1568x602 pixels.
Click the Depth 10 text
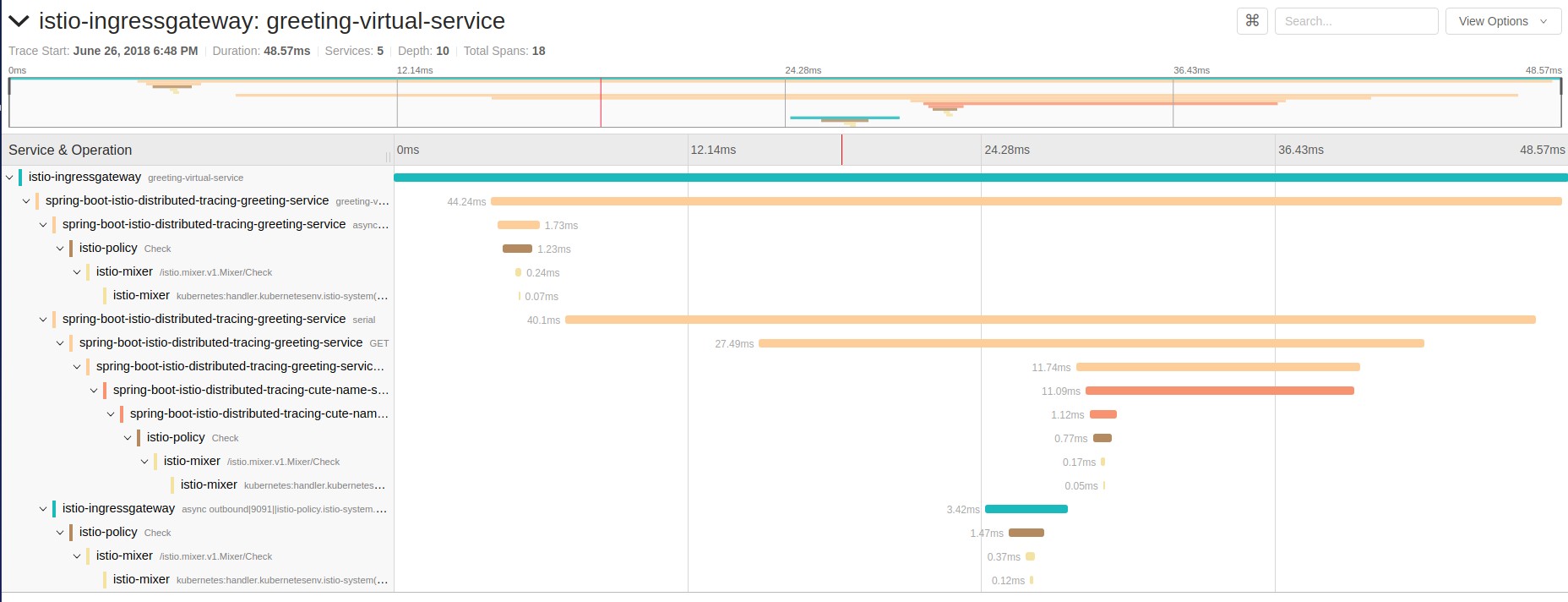tap(423, 51)
